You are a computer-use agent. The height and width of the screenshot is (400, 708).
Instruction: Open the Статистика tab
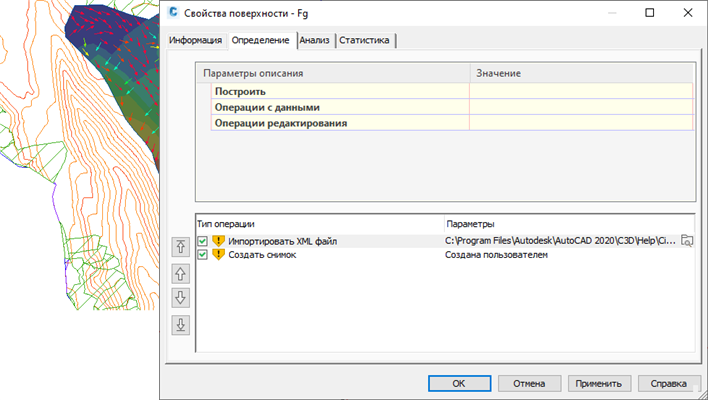364,40
